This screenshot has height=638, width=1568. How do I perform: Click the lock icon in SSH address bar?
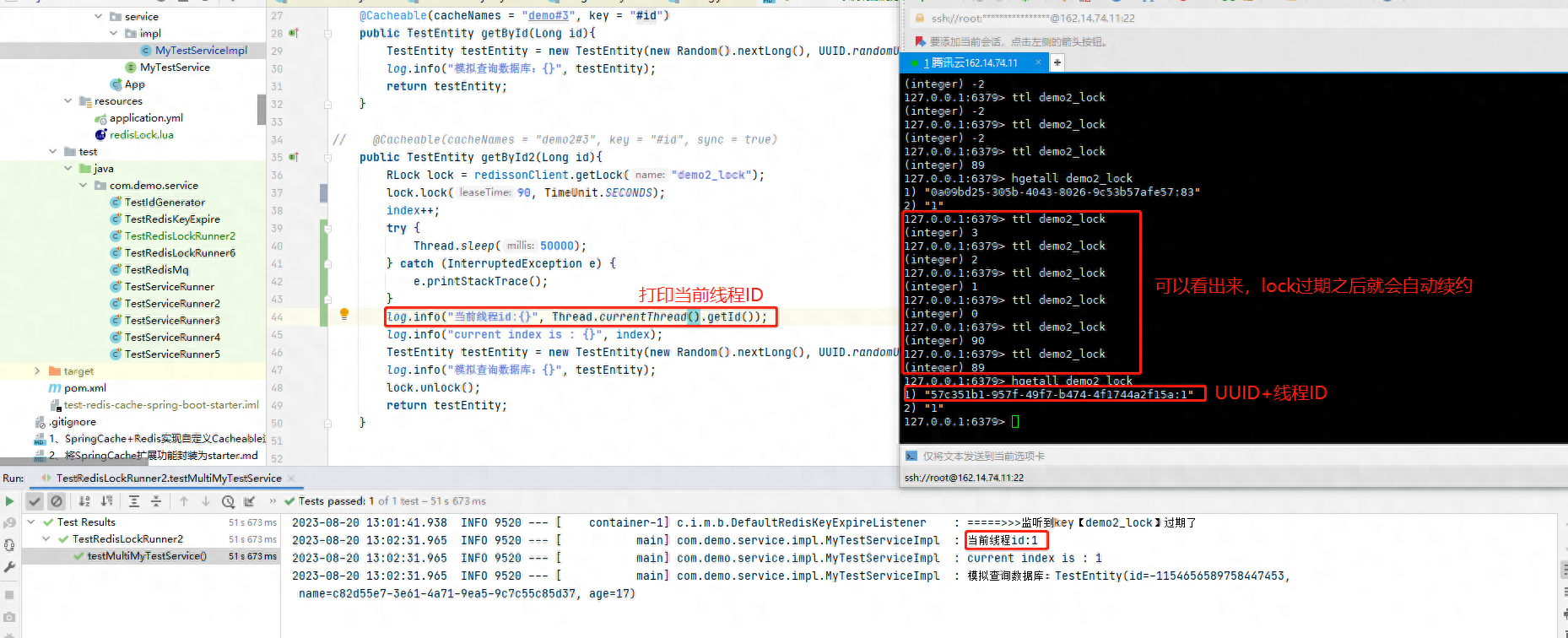click(919, 18)
